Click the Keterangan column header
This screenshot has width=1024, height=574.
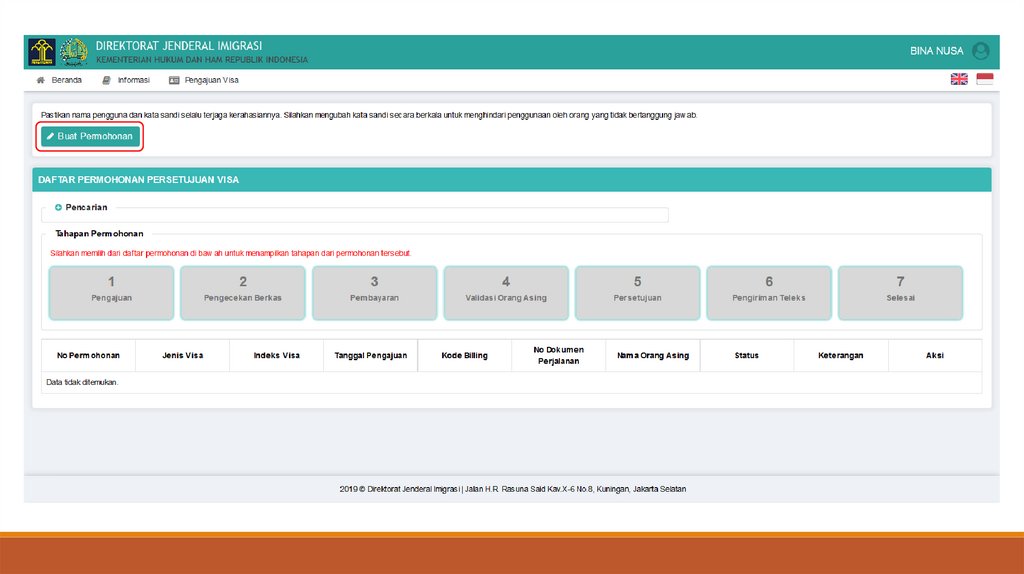point(840,355)
